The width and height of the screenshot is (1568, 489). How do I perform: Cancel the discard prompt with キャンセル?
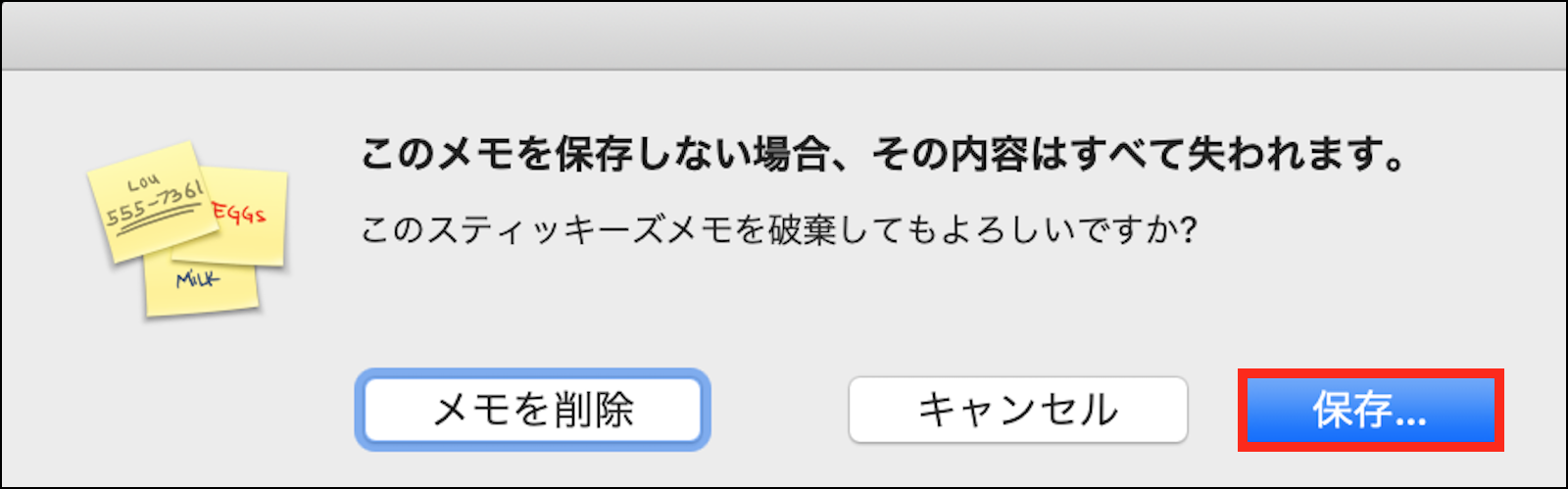[x=1018, y=410]
